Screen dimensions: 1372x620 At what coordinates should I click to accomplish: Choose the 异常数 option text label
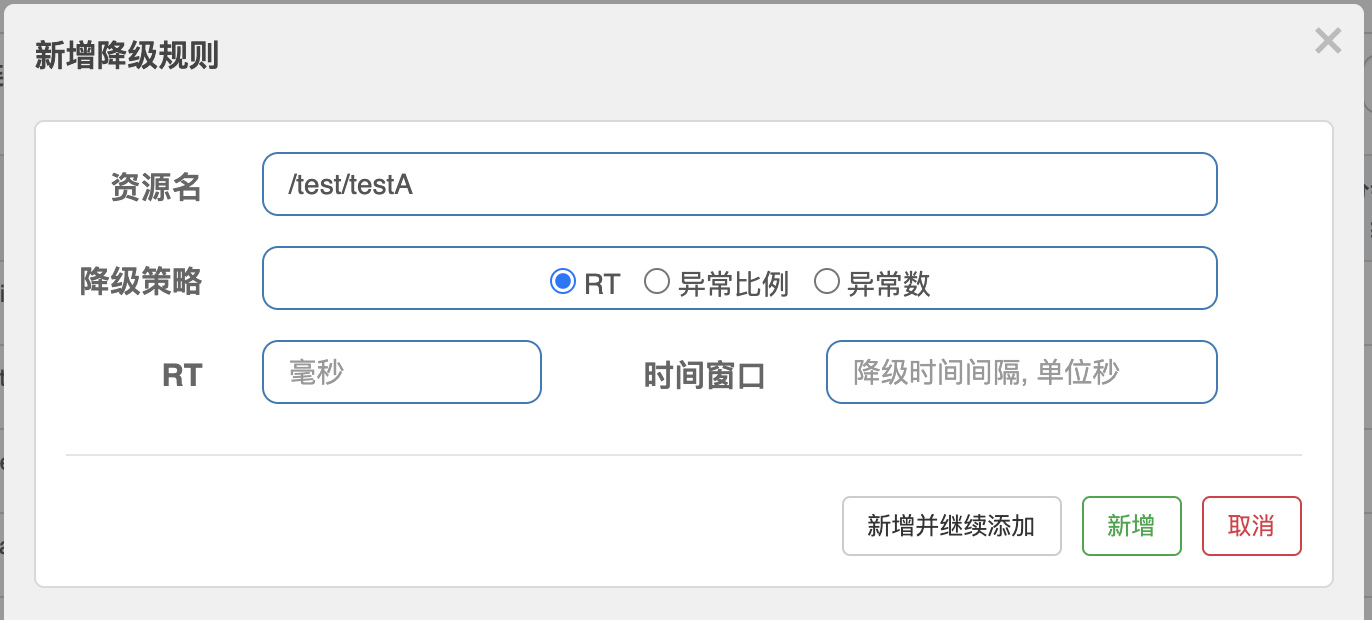pyautogui.click(x=888, y=284)
